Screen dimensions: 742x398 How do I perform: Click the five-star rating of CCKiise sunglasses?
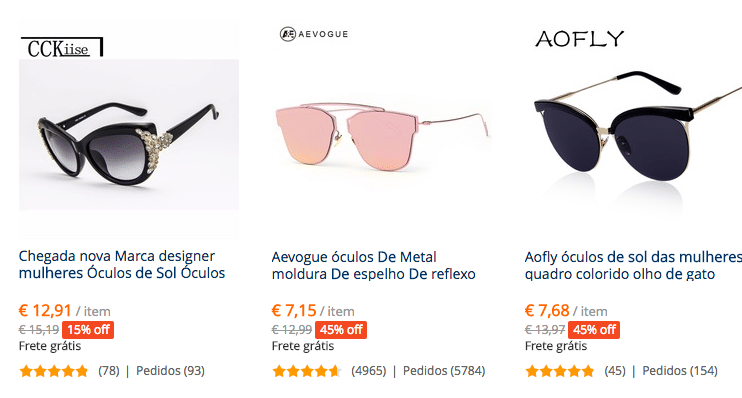[x=54, y=371]
